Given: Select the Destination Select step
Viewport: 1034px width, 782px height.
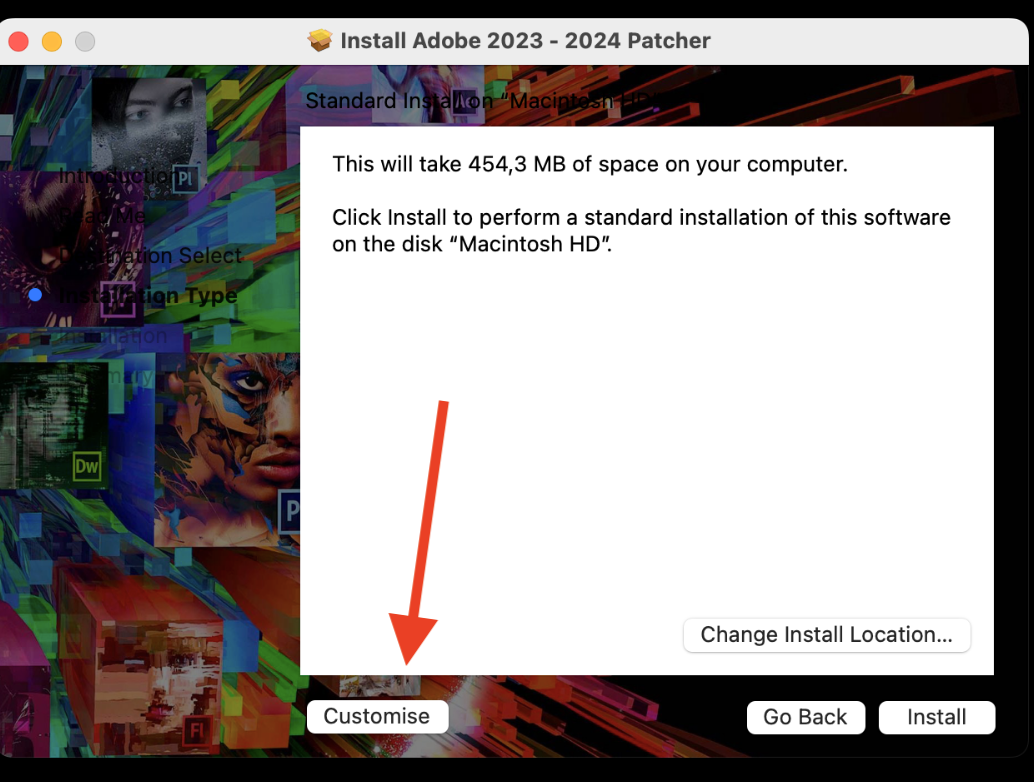Looking at the screenshot, I should point(150,255).
